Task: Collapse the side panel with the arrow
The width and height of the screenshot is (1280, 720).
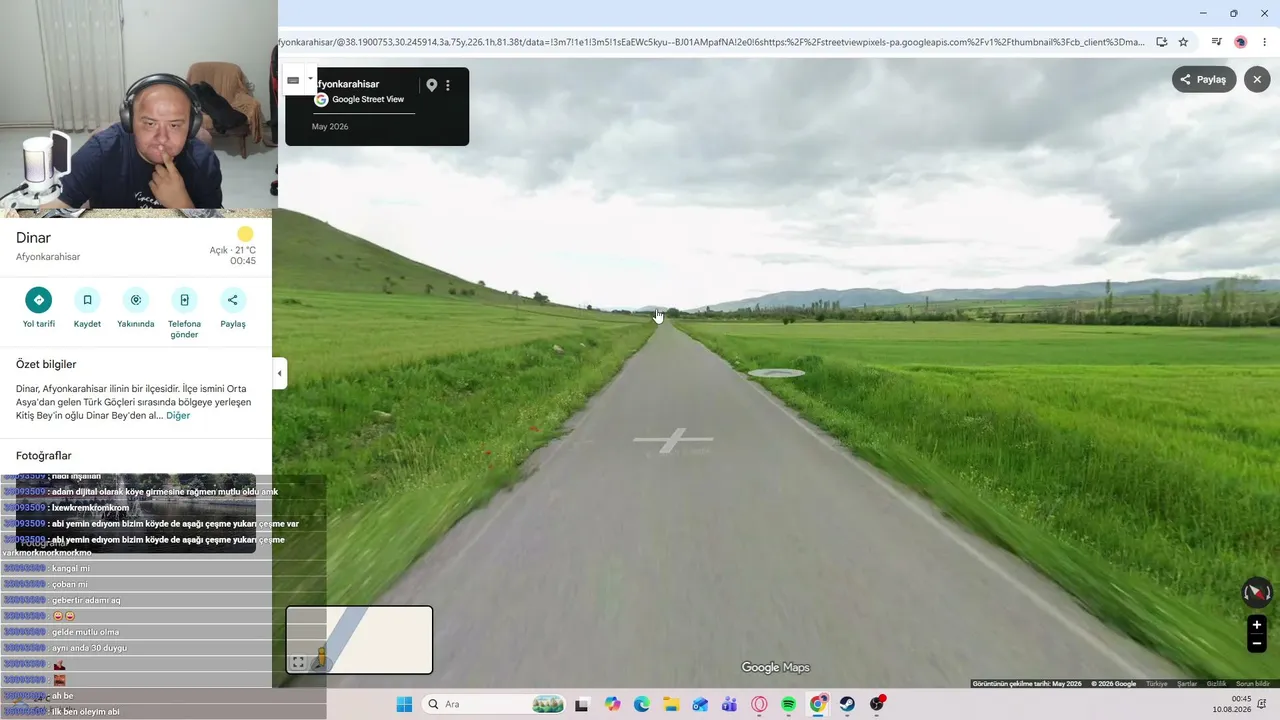Action: [x=279, y=373]
